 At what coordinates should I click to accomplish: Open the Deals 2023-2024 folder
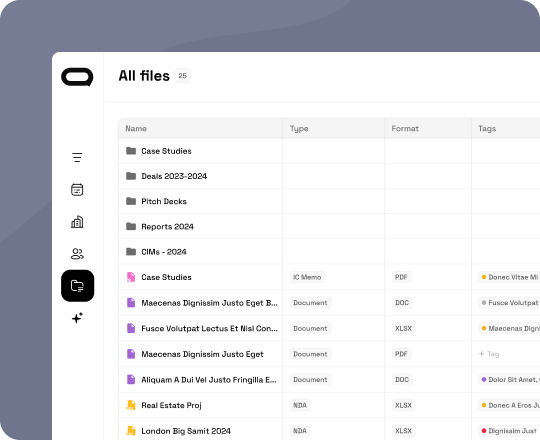pos(174,176)
